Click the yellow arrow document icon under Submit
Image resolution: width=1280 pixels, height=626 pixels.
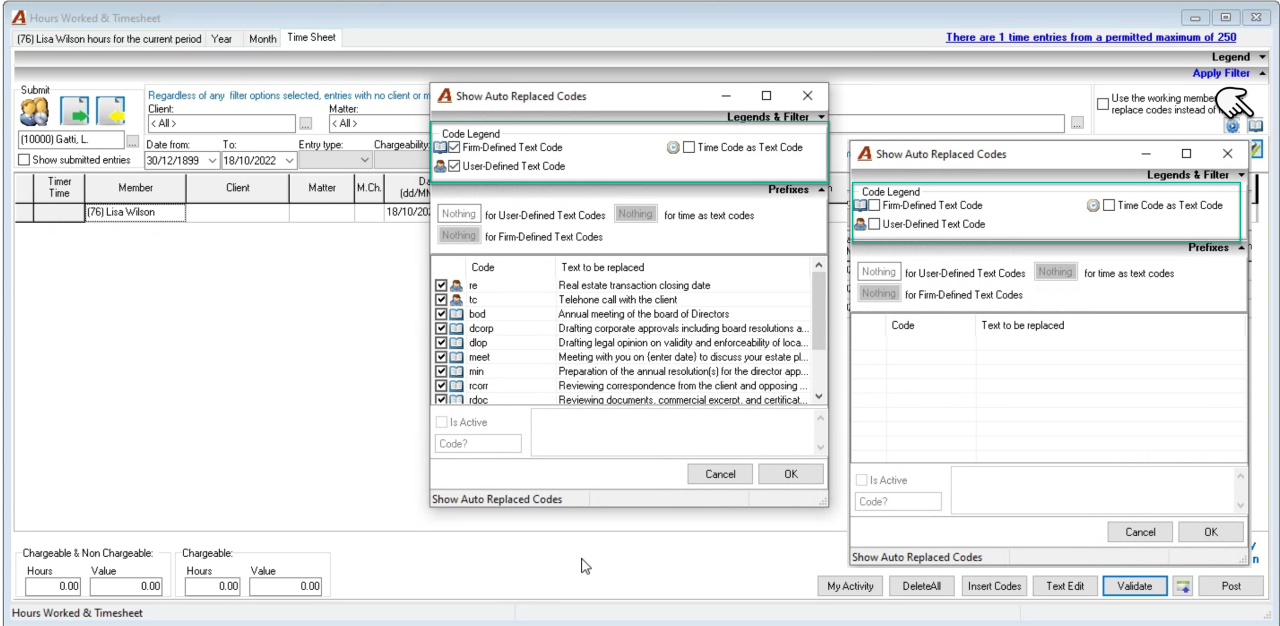(110, 110)
